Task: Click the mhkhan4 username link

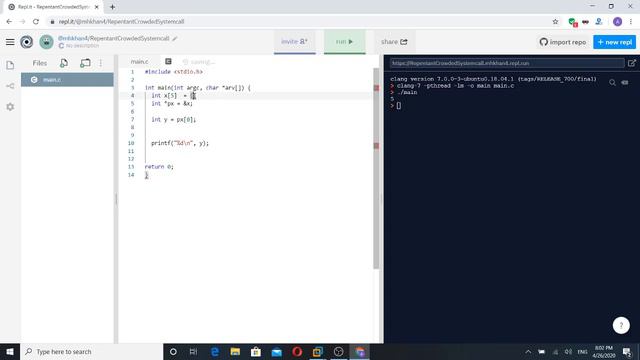Action: click(x=73, y=38)
